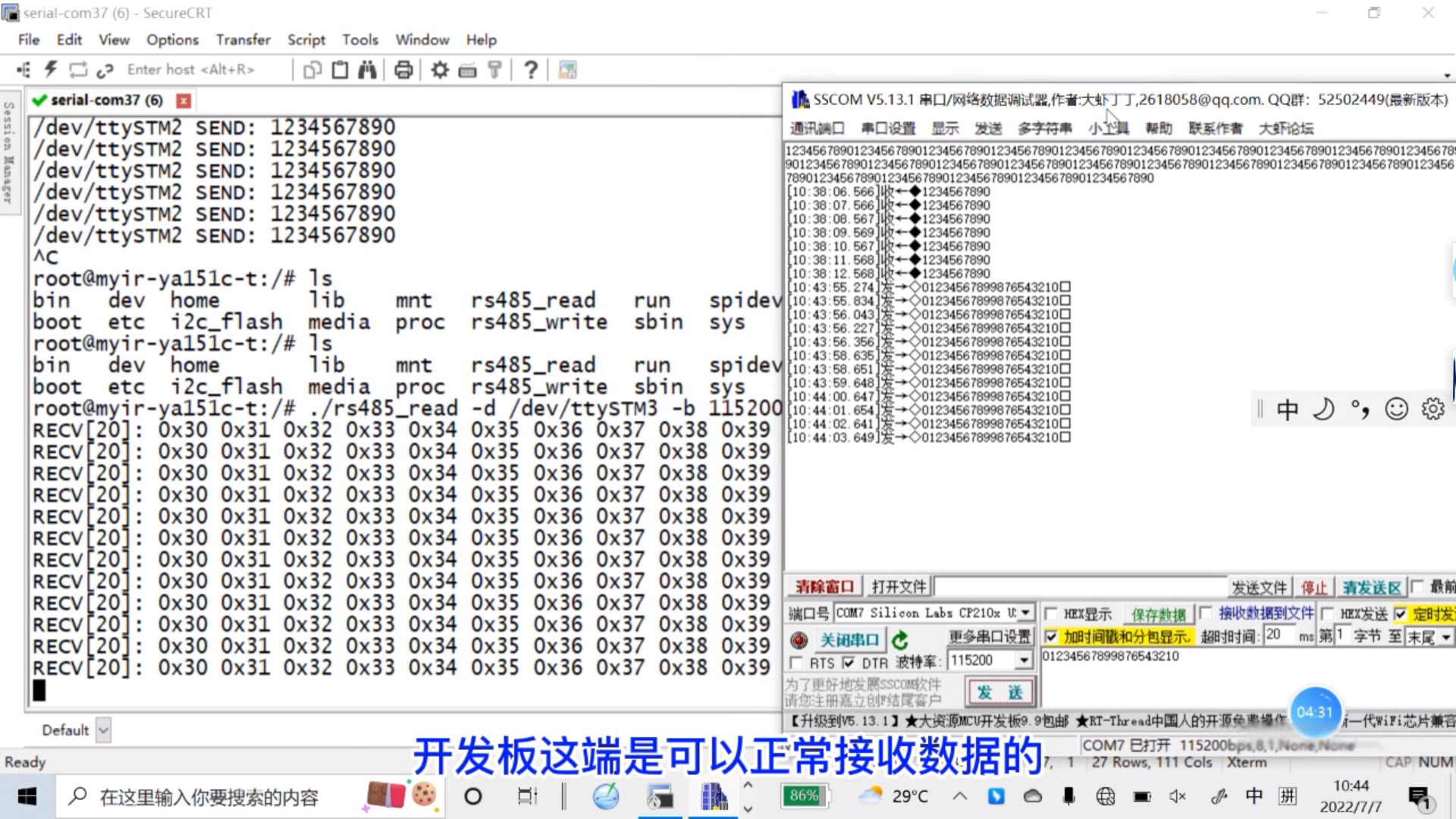Click 发送文件 send file button
Image resolution: width=1456 pixels, height=819 pixels.
click(1260, 588)
